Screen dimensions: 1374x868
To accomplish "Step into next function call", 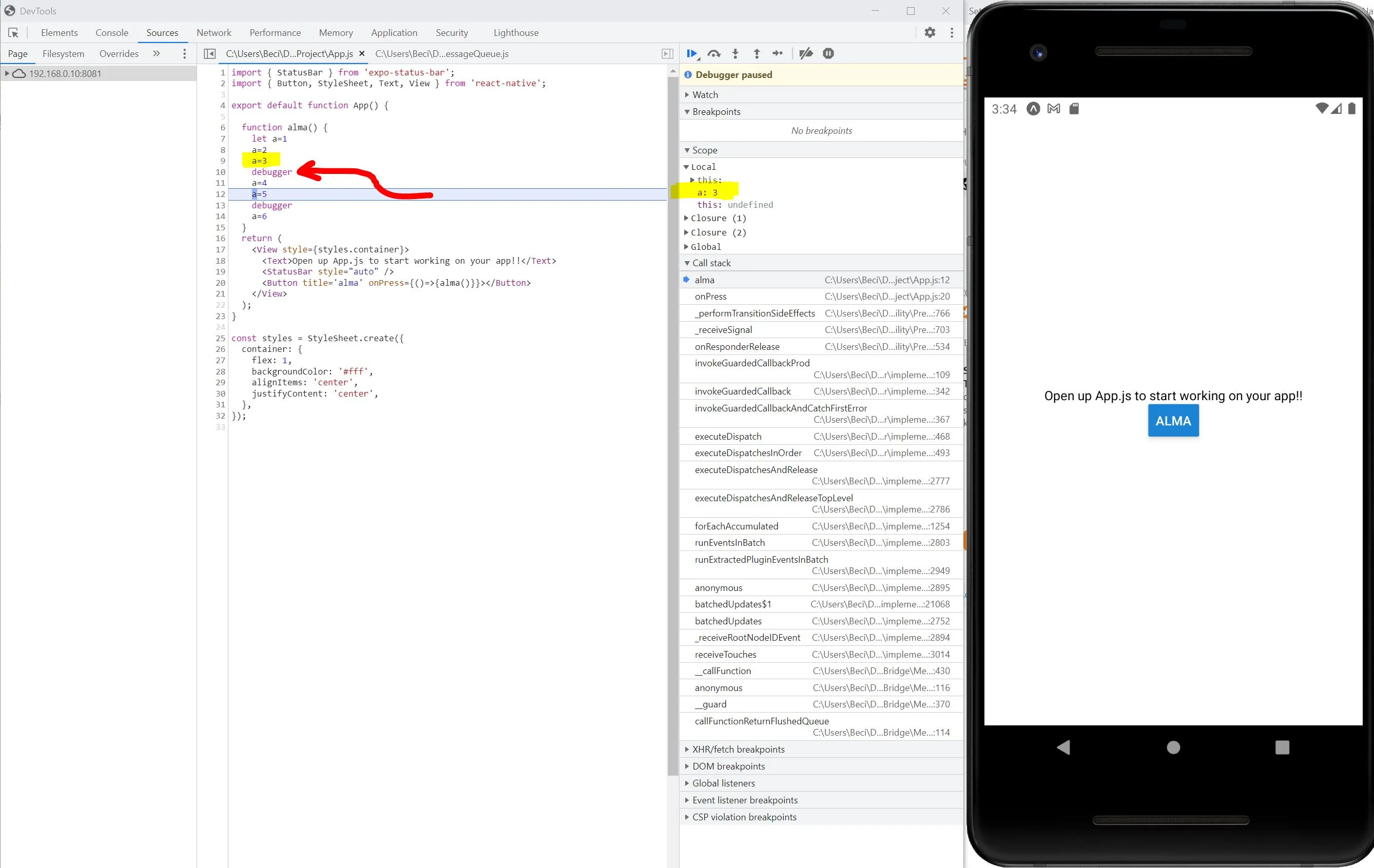I will click(736, 53).
